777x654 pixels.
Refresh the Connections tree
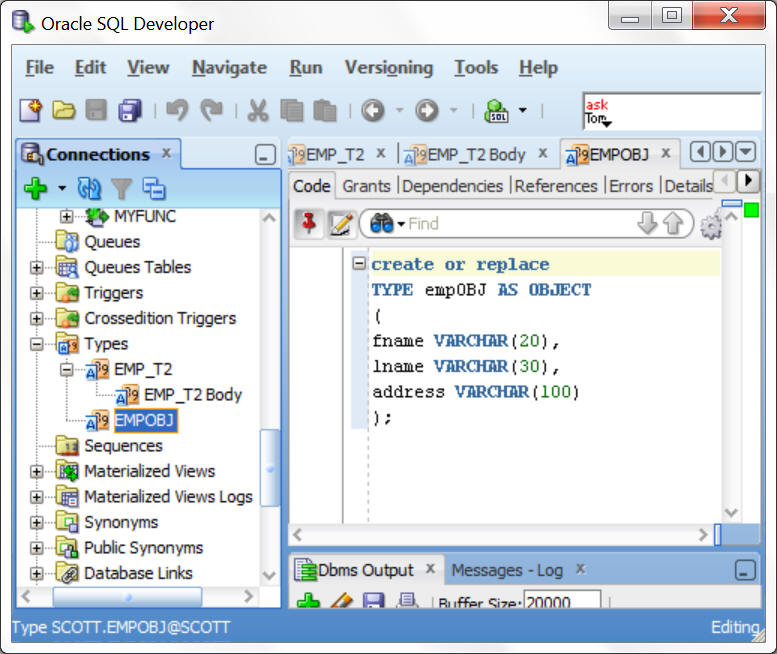(89, 188)
